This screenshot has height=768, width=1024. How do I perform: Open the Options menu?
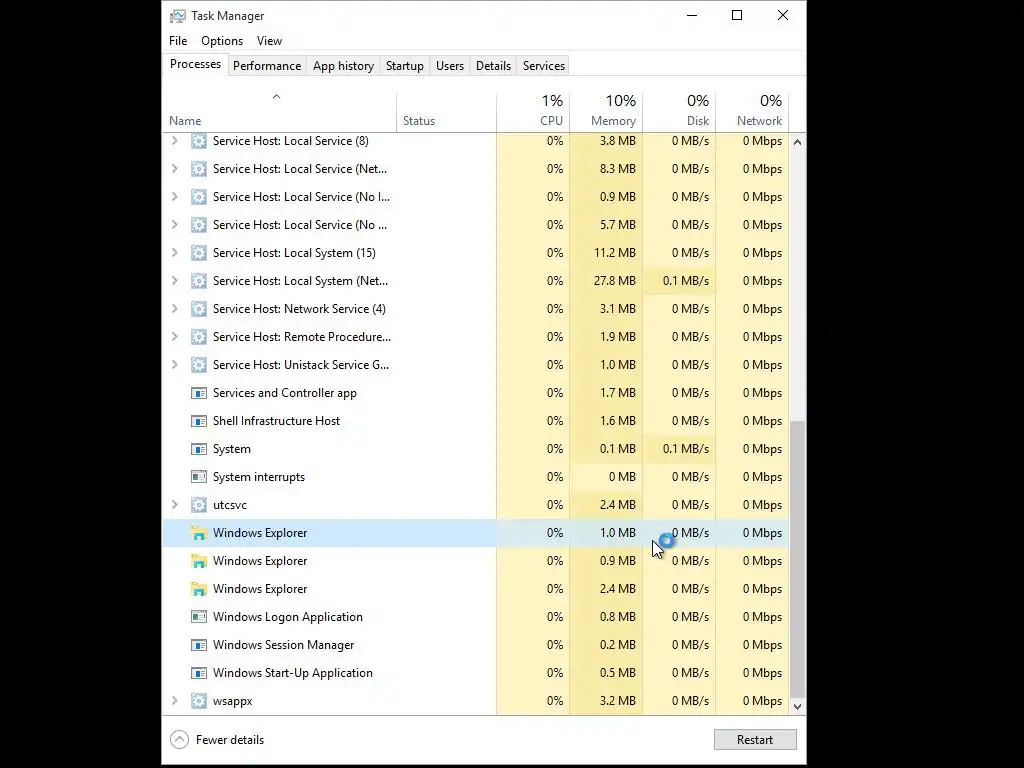click(x=222, y=40)
